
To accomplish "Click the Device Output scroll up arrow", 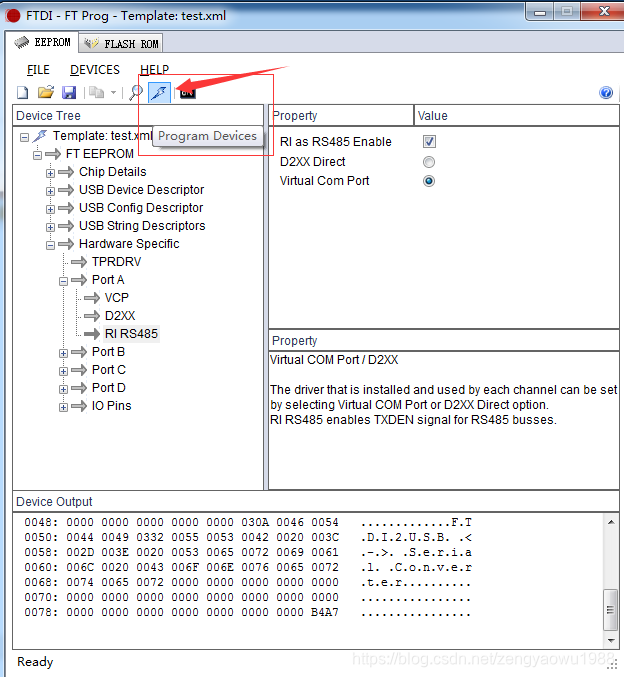I will pyautogui.click(x=611, y=522).
